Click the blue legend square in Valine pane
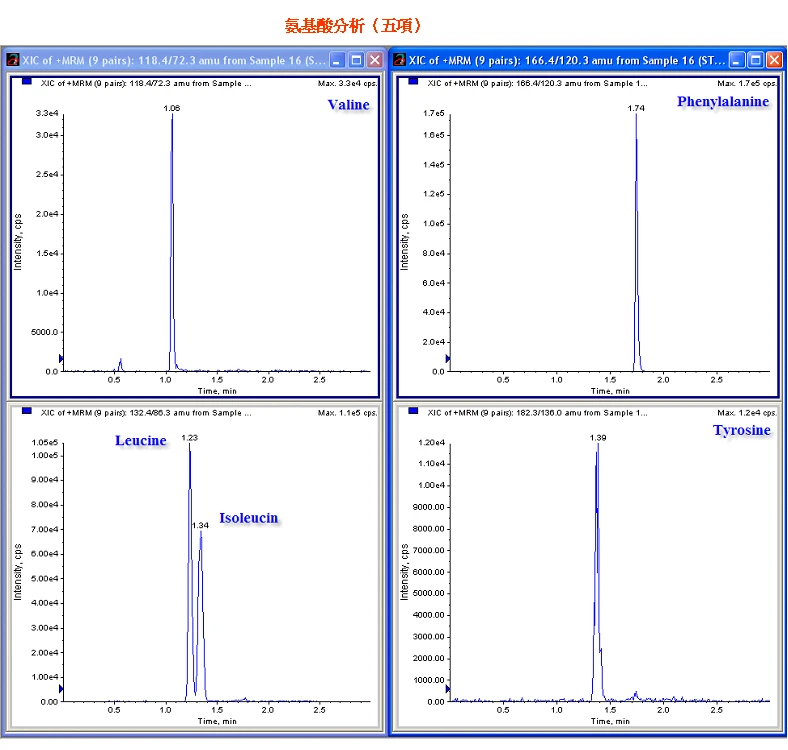The width and height of the screenshot is (788, 750). coord(25,82)
